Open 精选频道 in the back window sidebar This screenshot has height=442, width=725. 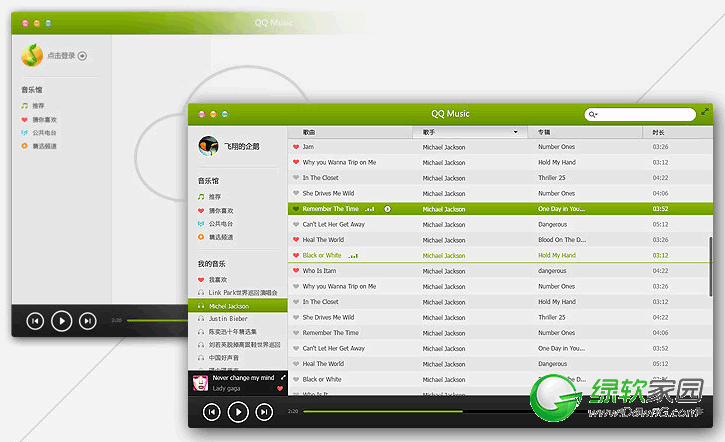pos(44,146)
